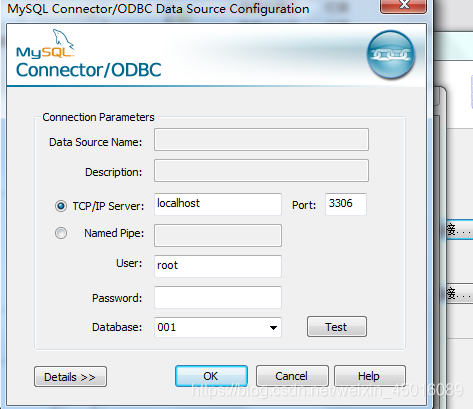
Task: Expand the Details >> section
Action: pos(70,377)
